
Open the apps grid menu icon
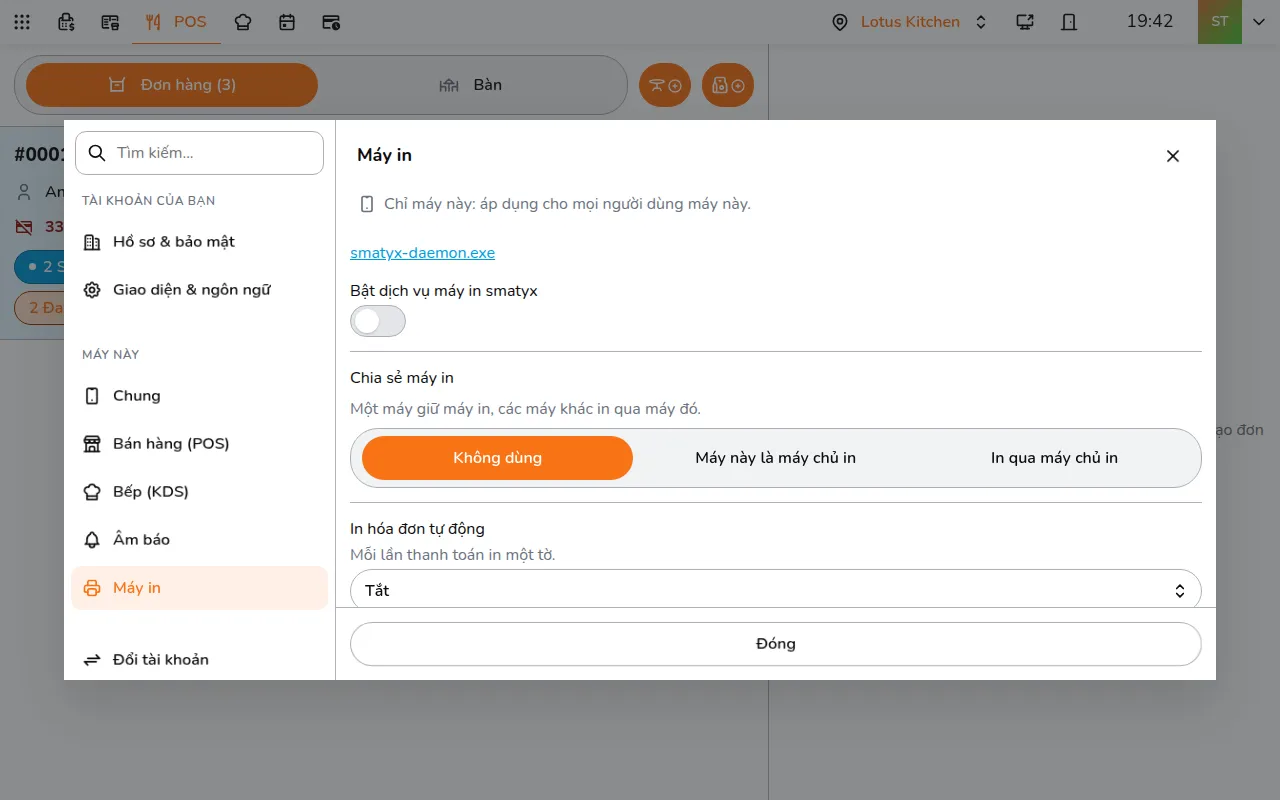(22, 22)
